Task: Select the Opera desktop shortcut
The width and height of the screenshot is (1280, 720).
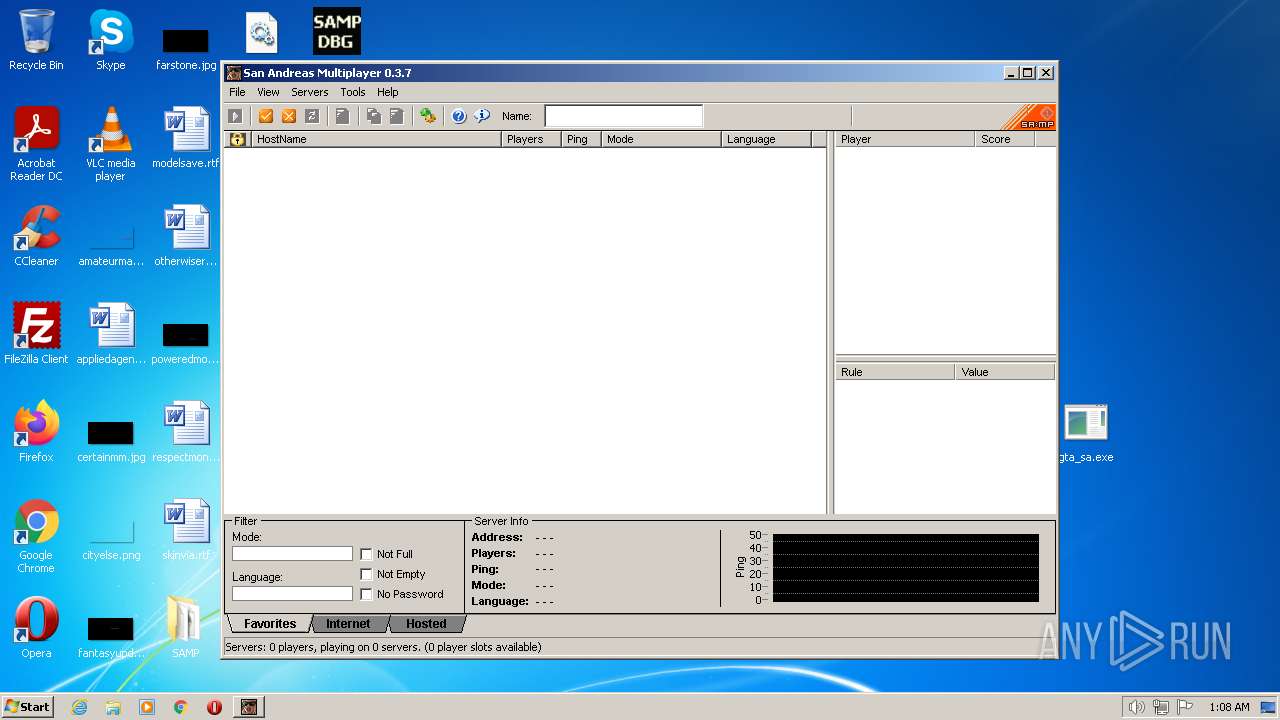Action: 36,628
